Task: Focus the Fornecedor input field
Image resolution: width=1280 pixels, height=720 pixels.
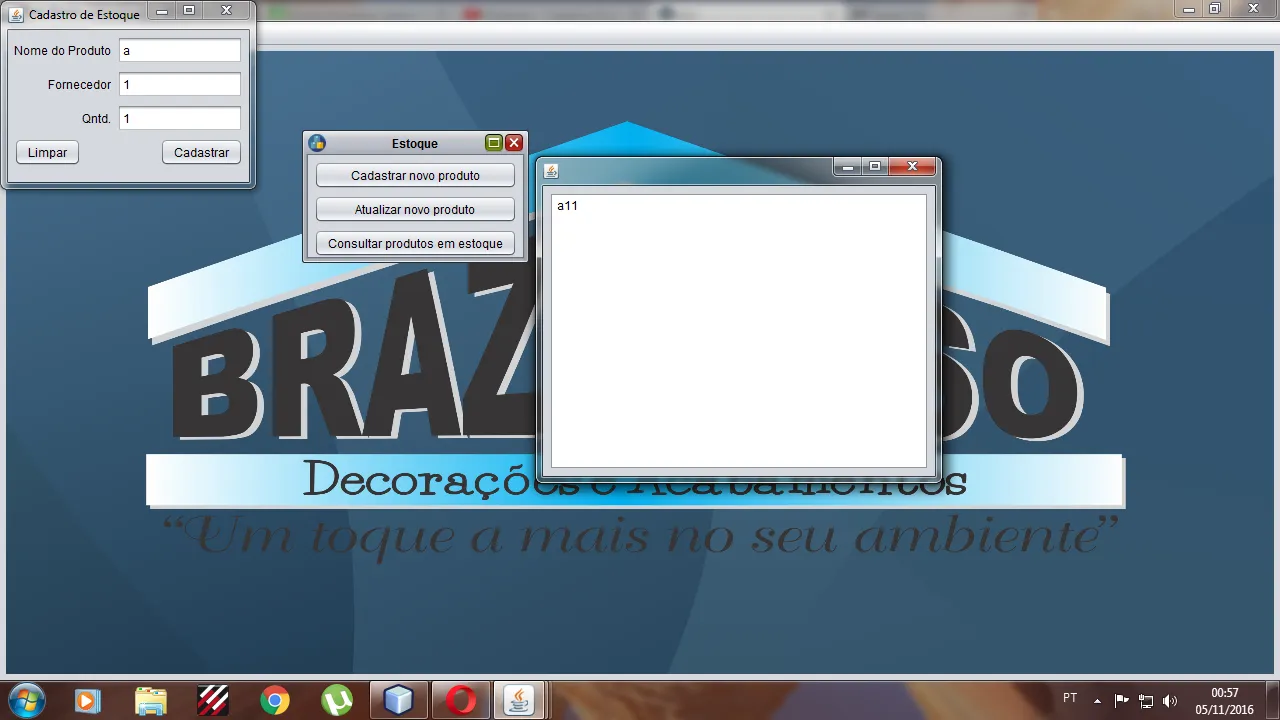Action: 180,85
